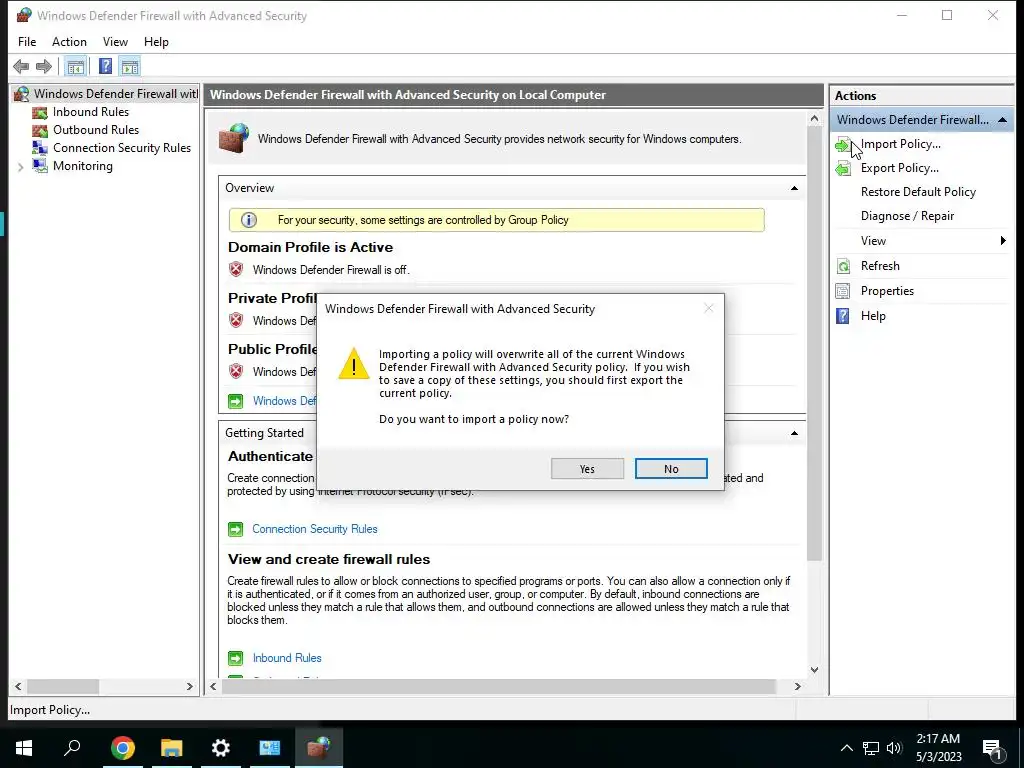Image resolution: width=1024 pixels, height=768 pixels.
Task: Click the Outbound Rules tree icon
Action: [x=40, y=130]
